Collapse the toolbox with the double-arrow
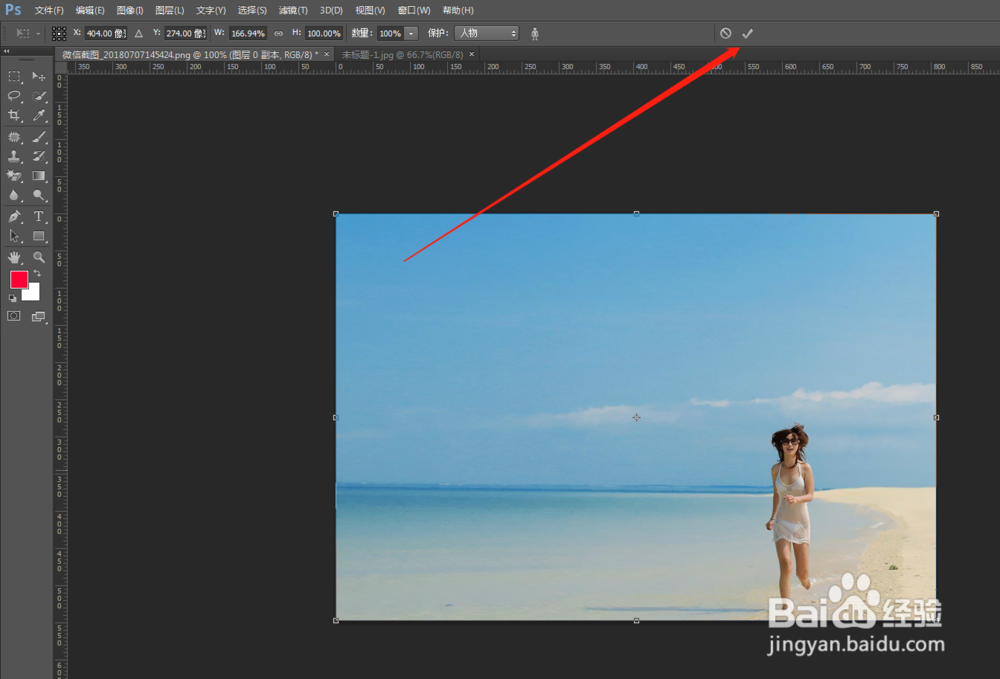Image resolution: width=1000 pixels, height=679 pixels. coord(7,51)
